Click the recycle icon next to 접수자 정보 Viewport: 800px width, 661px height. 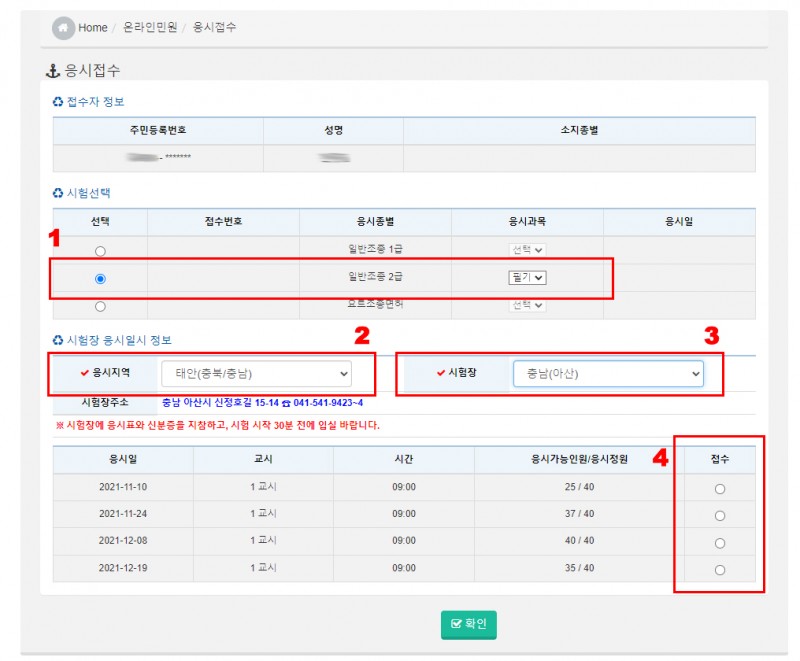[x=58, y=102]
